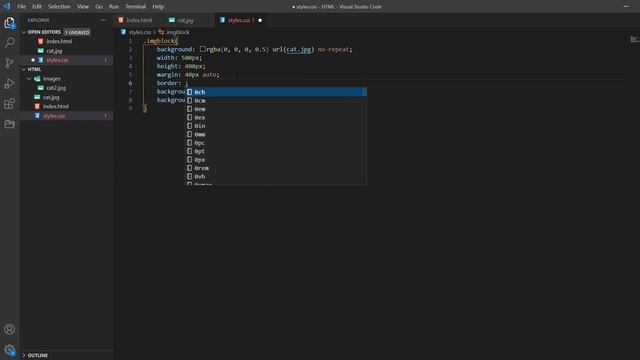The height and width of the screenshot is (360, 640).
Task: Open the Run and Debug view
Action: [x=9, y=84]
